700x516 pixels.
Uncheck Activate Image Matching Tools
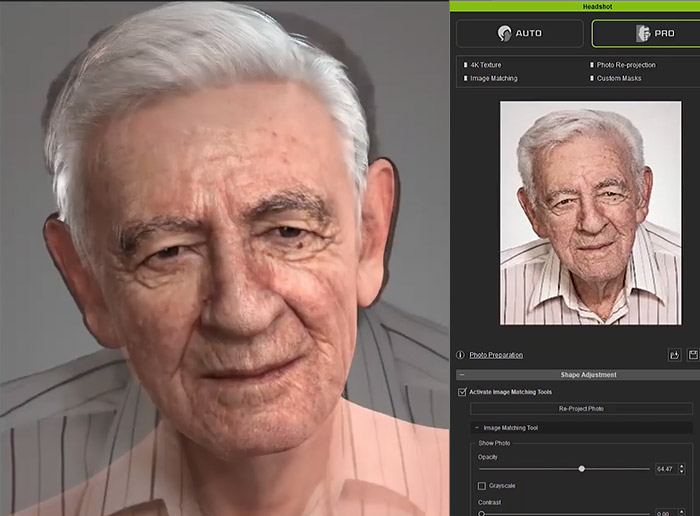[x=462, y=392]
